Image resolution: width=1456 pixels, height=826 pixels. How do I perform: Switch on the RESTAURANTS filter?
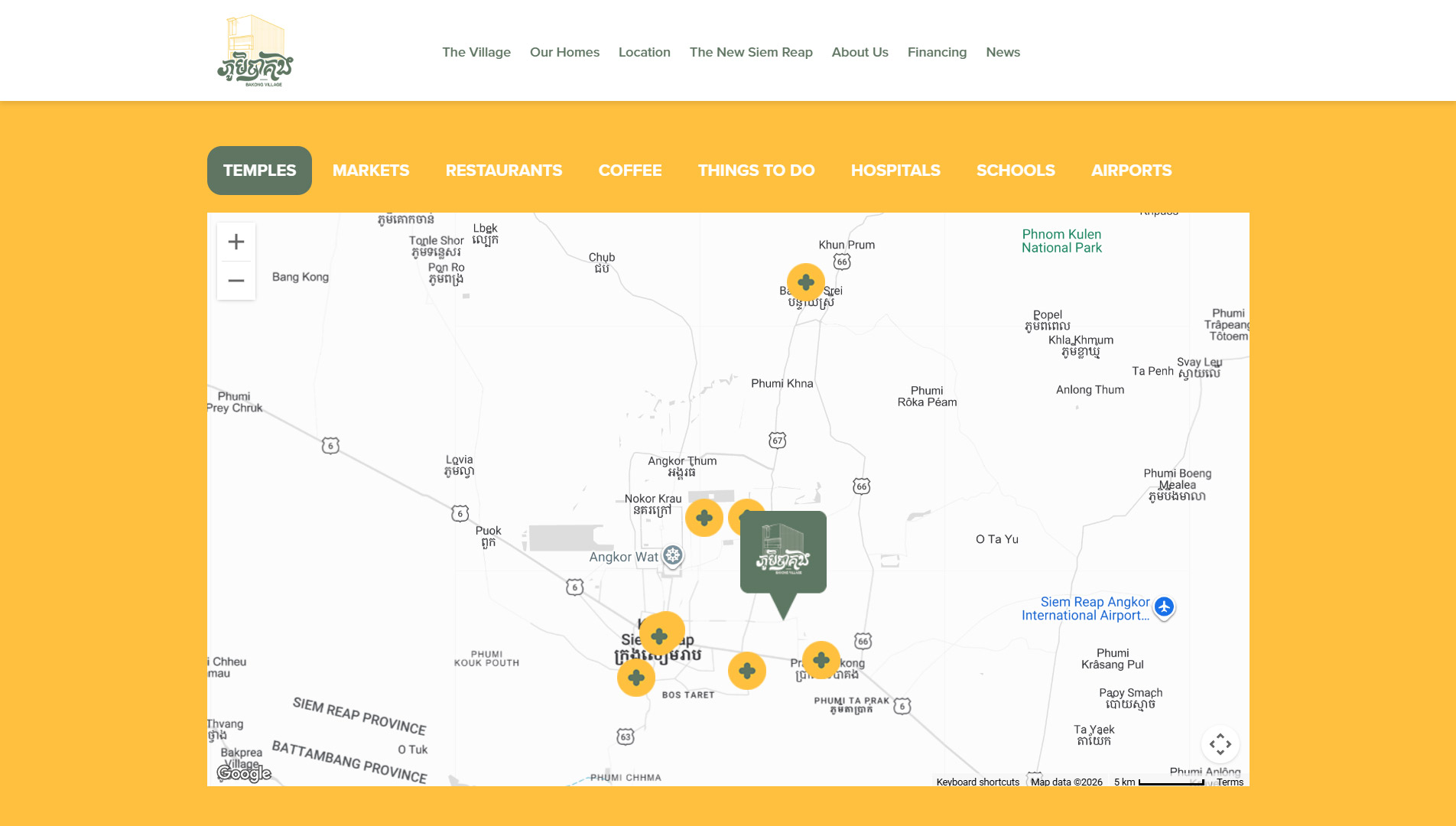click(504, 170)
